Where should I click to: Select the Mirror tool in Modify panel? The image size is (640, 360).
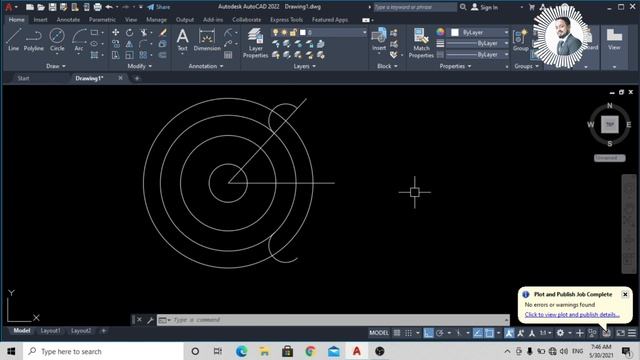[x=129, y=44]
